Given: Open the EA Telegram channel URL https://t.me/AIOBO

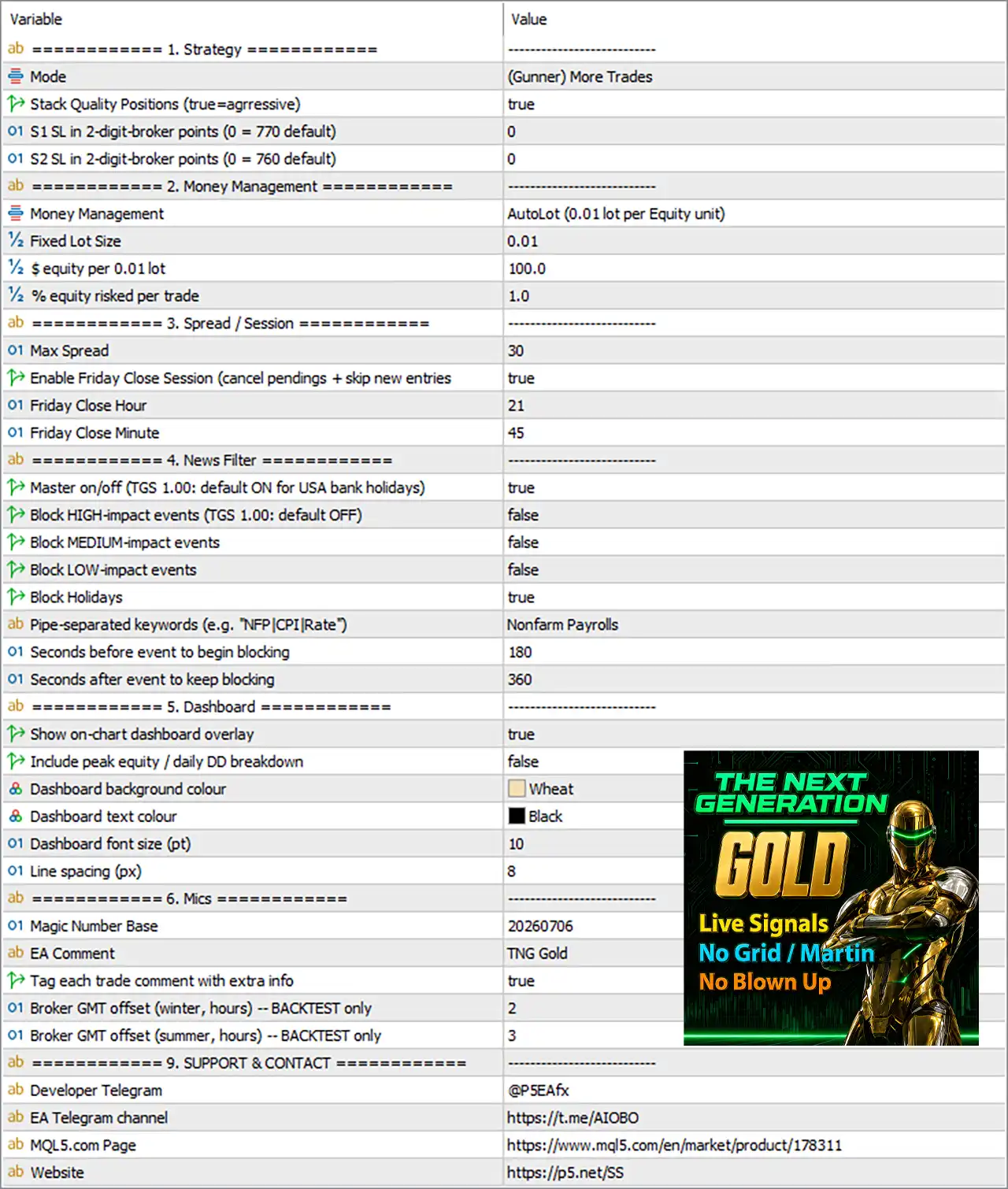Looking at the screenshot, I should point(573,1118).
